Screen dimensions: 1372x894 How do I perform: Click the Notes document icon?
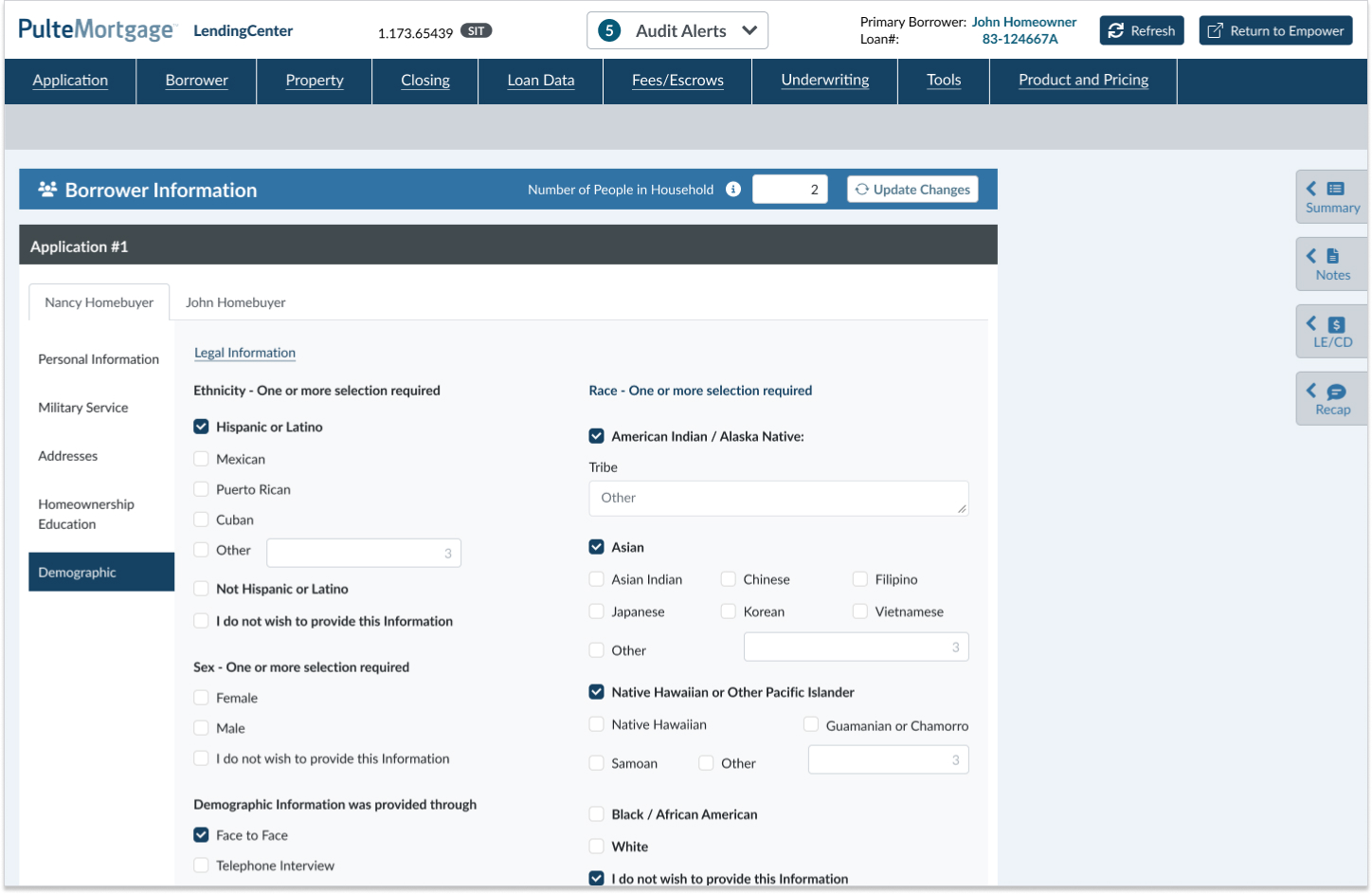point(1333,256)
